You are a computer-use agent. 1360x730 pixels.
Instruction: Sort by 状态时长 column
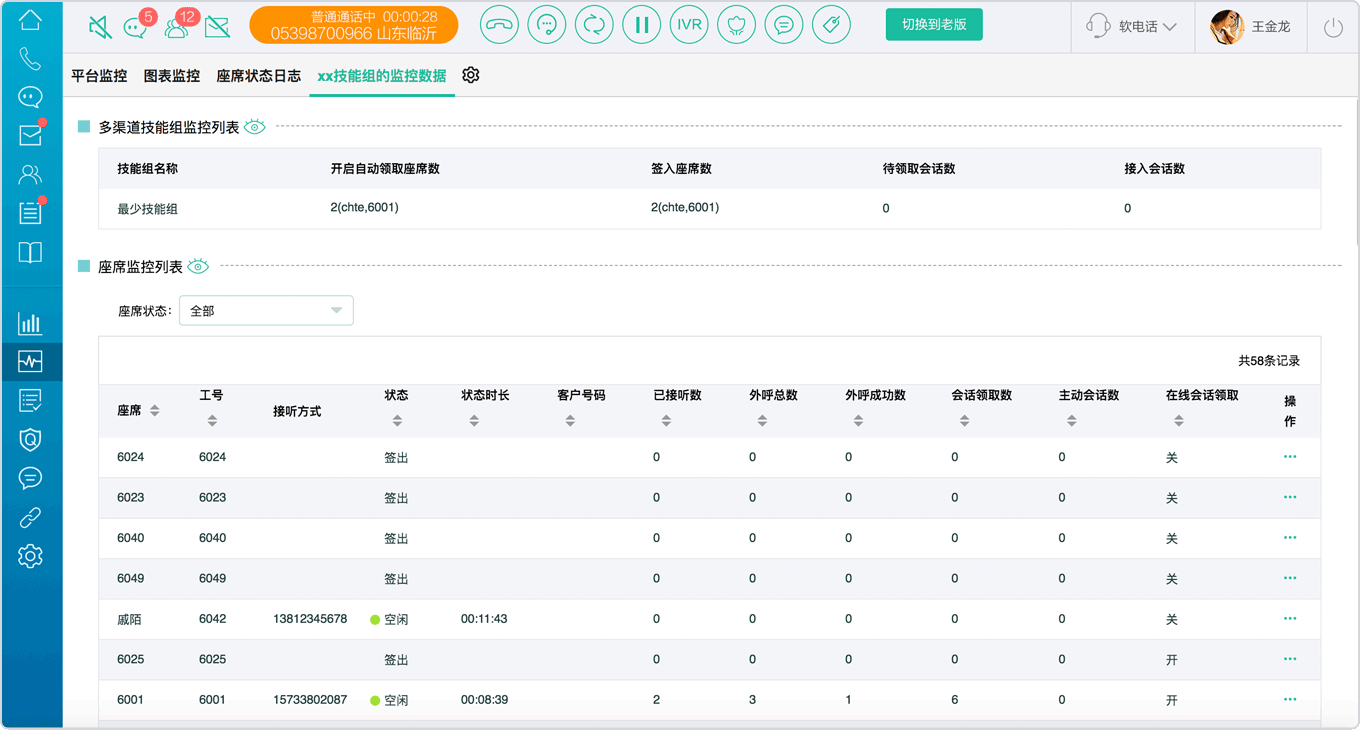(474, 422)
